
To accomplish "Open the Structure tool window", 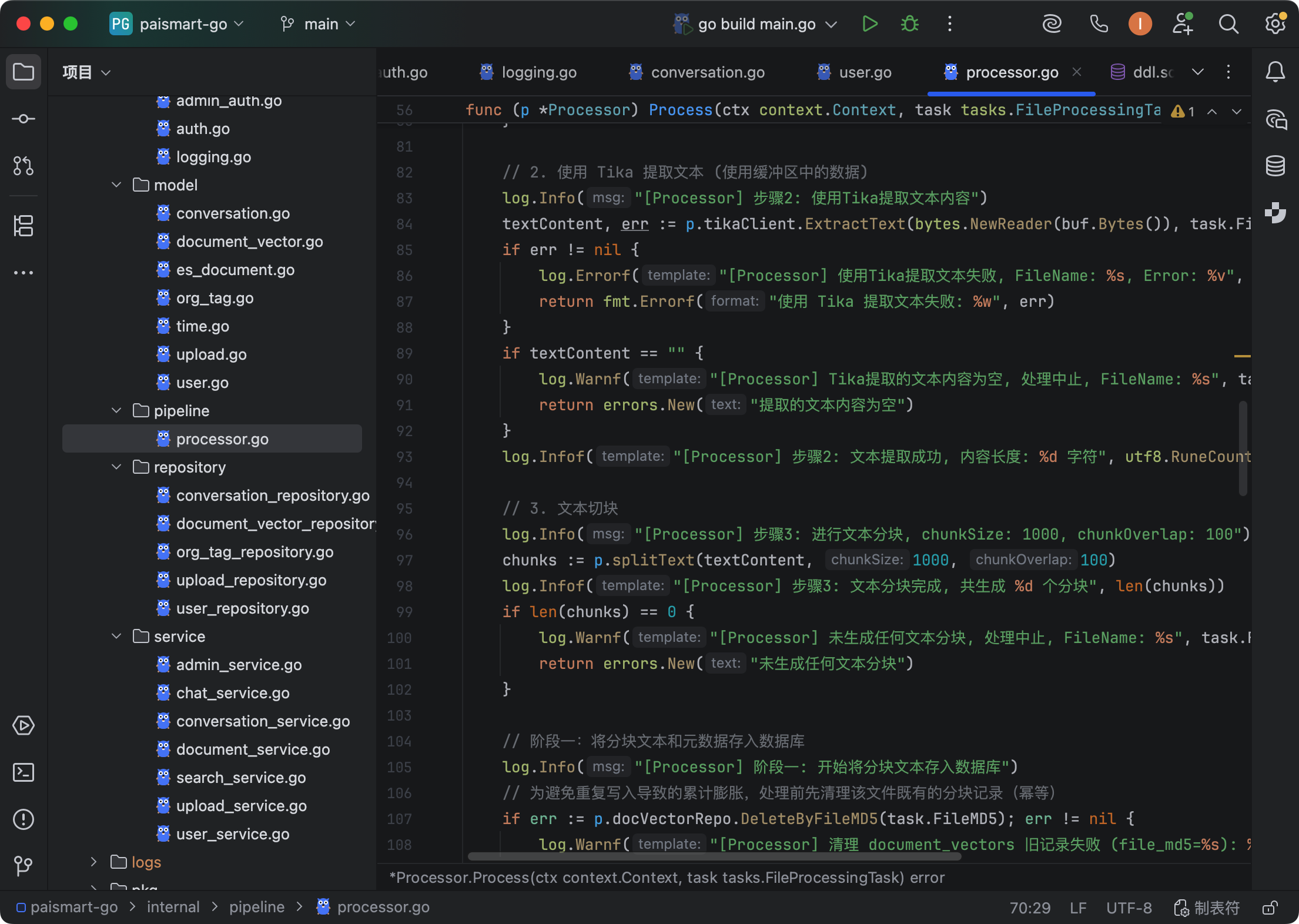I will (24, 226).
